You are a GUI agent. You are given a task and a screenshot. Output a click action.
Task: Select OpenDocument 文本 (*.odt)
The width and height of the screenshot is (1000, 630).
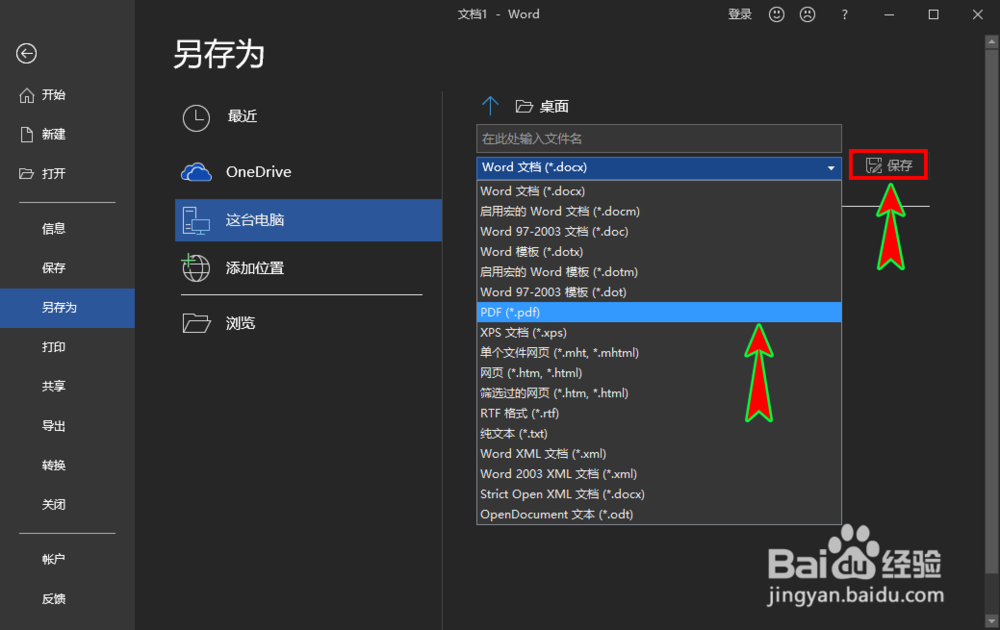[x=659, y=514]
